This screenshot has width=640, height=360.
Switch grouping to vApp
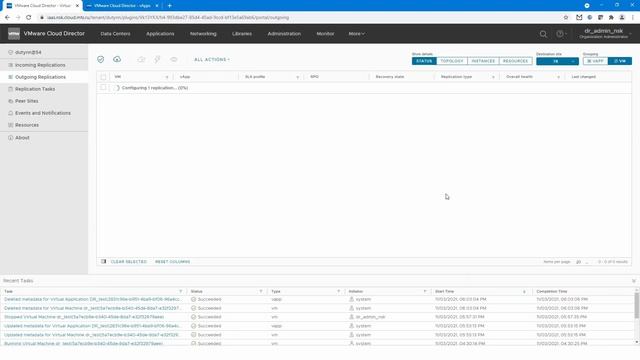coord(596,61)
